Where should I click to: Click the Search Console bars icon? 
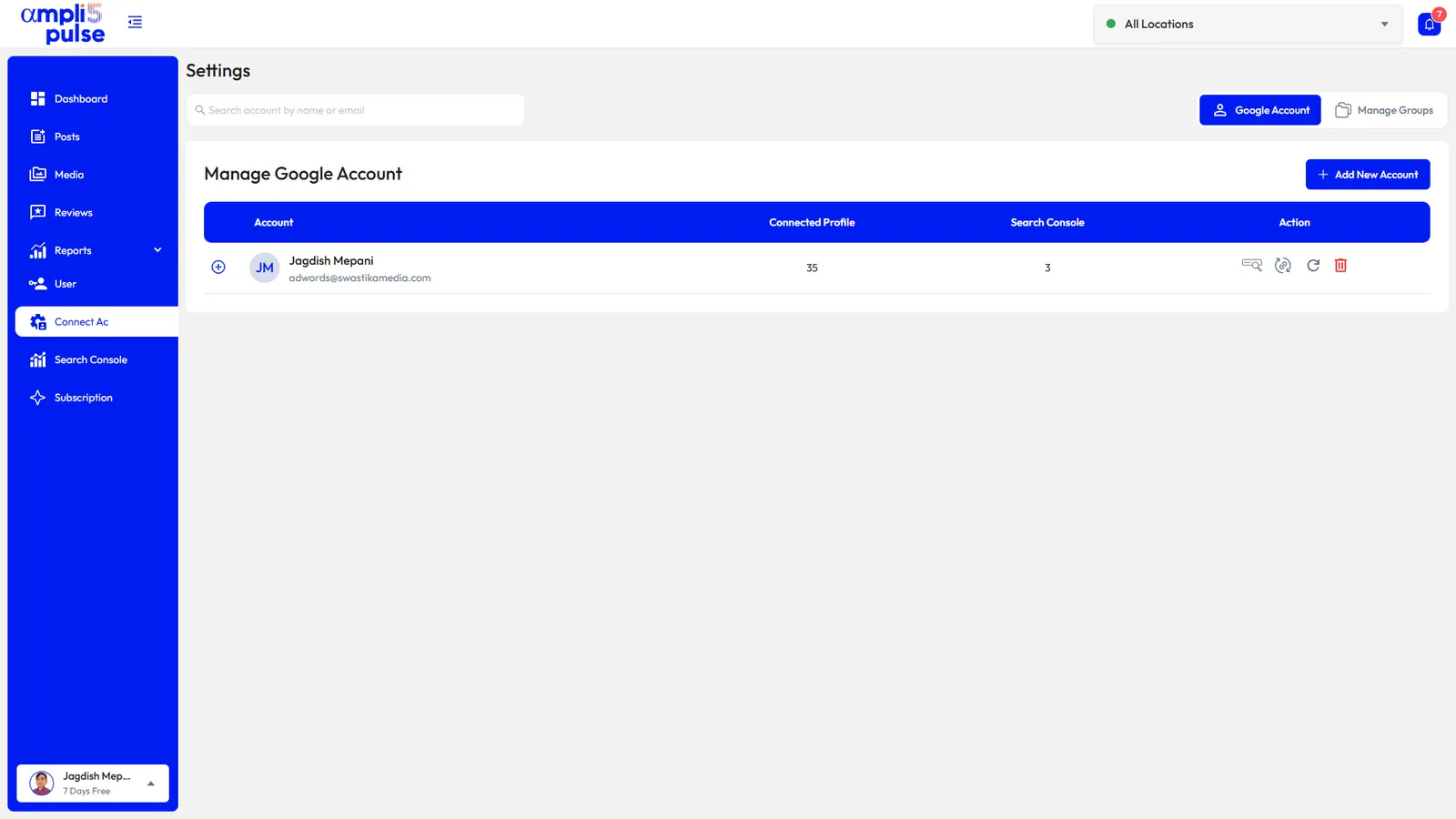(37, 359)
